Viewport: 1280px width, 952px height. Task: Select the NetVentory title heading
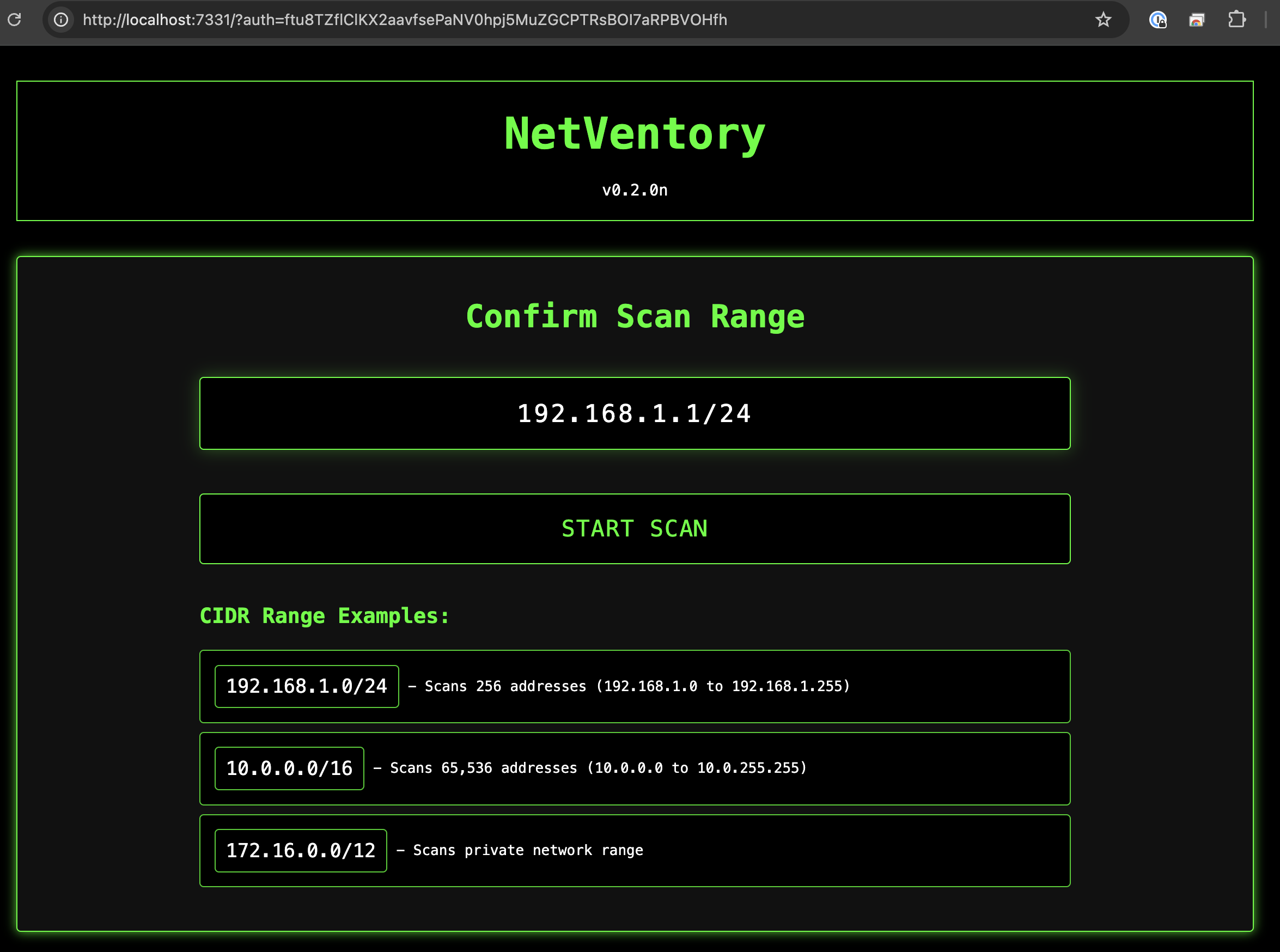click(x=635, y=135)
